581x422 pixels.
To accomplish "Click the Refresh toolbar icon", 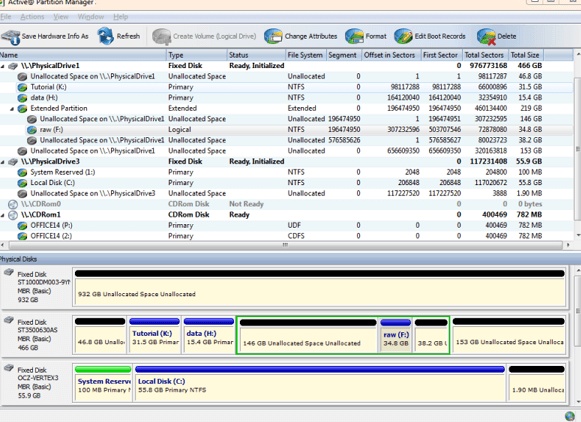I will (106, 36).
